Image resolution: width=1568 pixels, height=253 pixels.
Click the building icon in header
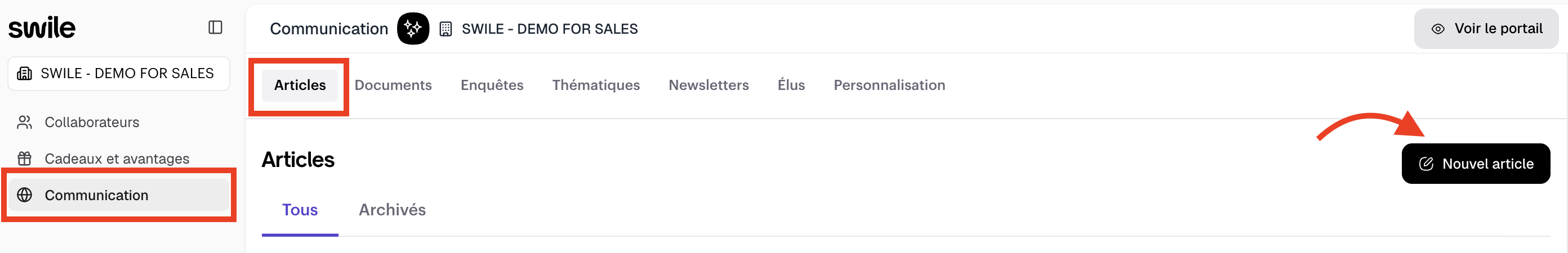click(446, 29)
